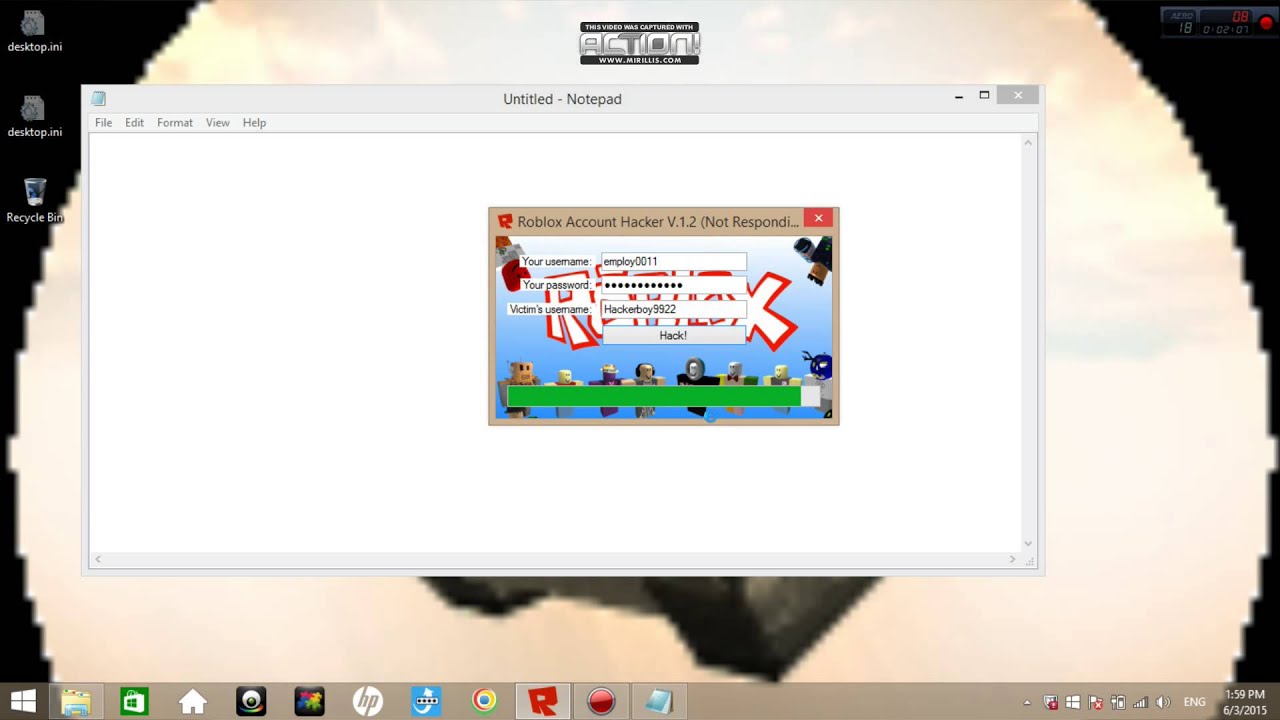Focus the Your password field
Viewport: 1280px width, 720px height.
click(673, 285)
